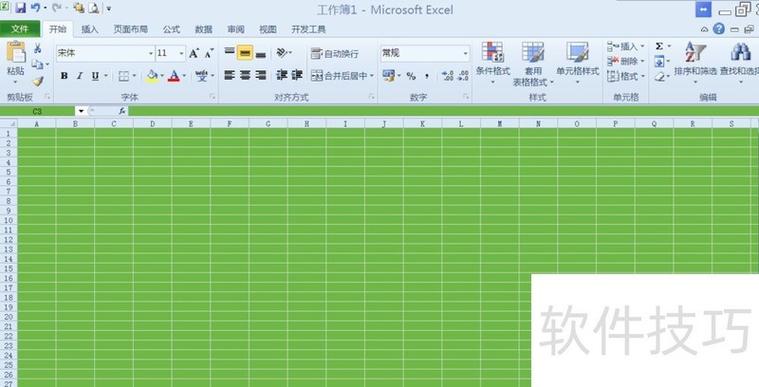Set bottom vertical alignment
Screen dimensions: 759x387
(261, 53)
